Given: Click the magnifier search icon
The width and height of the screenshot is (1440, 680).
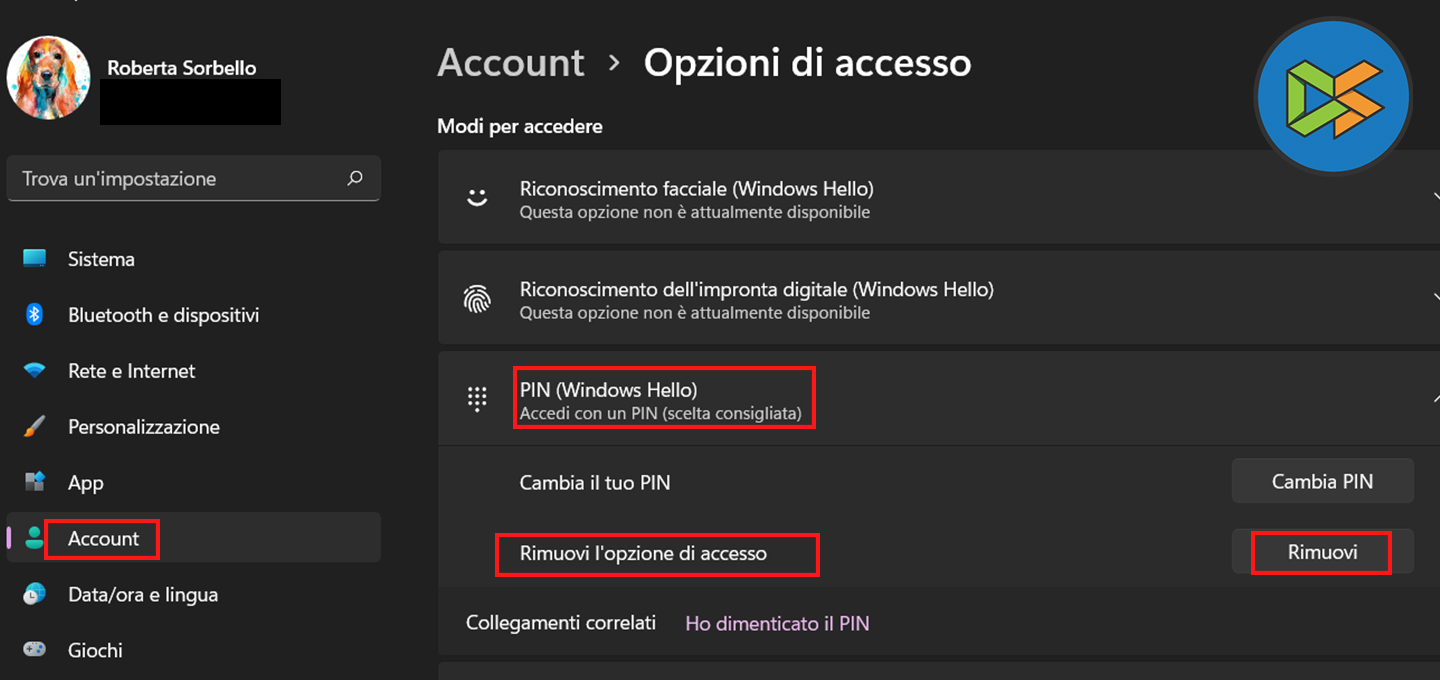Looking at the screenshot, I should [354, 179].
